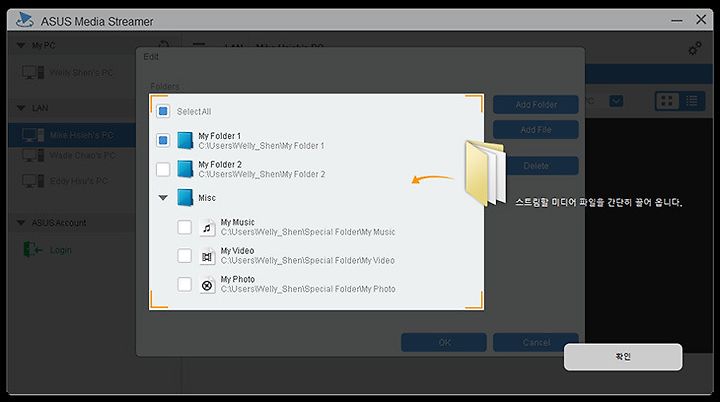Check the My Music checkbox
The image size is (720, 402).
point(185,227)
